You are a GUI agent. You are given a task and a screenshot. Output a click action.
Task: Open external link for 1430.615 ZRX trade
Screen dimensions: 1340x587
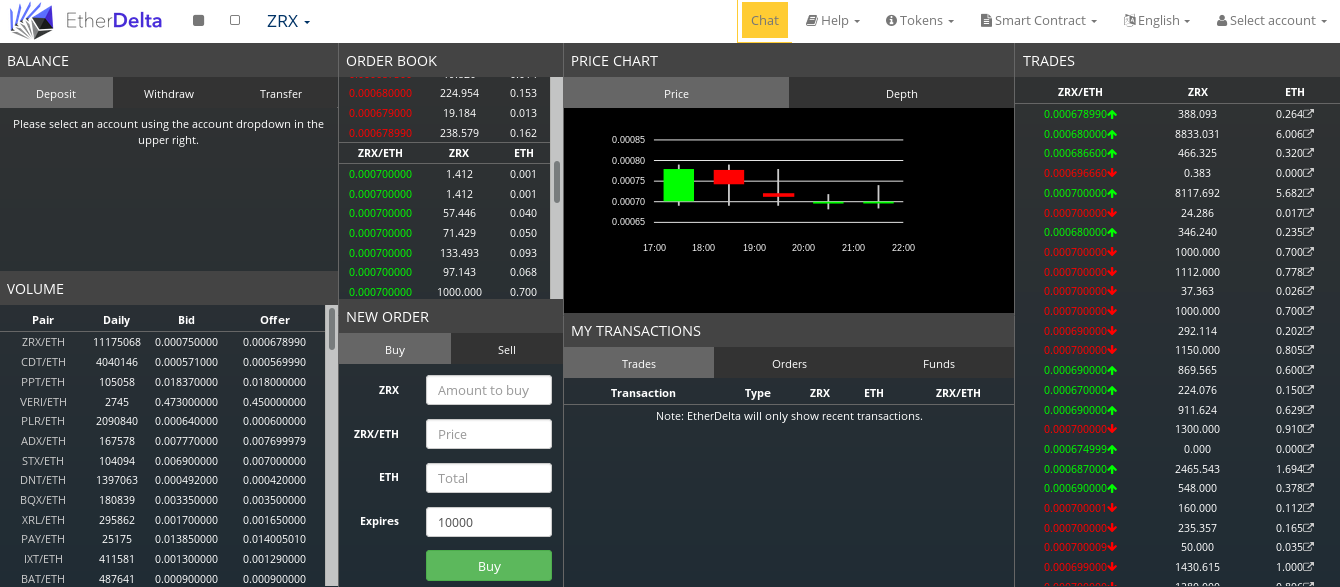pos(1309,567)
